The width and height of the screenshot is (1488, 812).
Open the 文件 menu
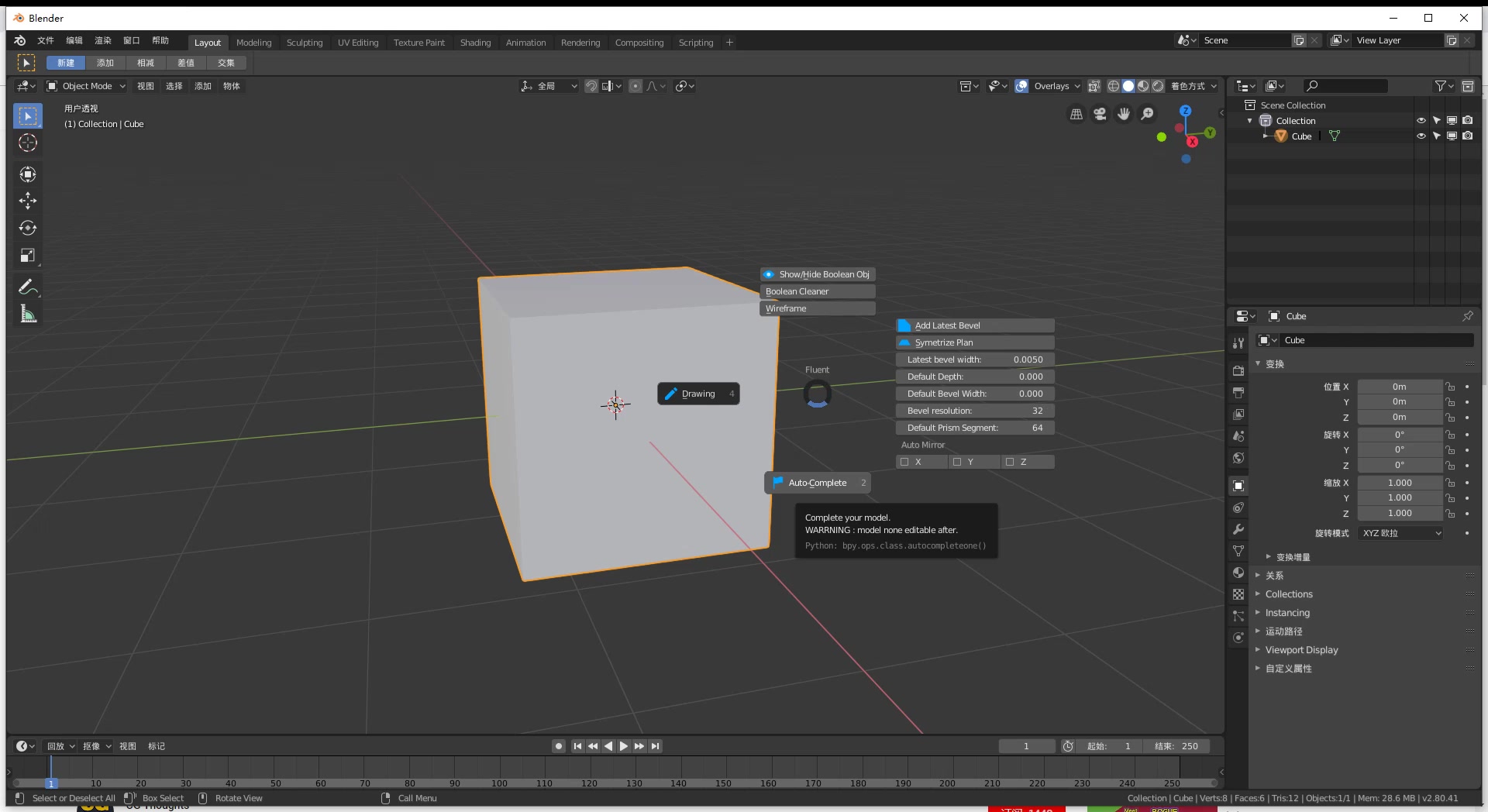point(44,41)
